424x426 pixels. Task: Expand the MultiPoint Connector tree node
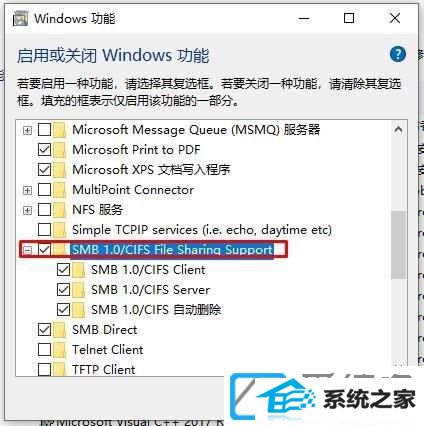click(x=27, y=190)
